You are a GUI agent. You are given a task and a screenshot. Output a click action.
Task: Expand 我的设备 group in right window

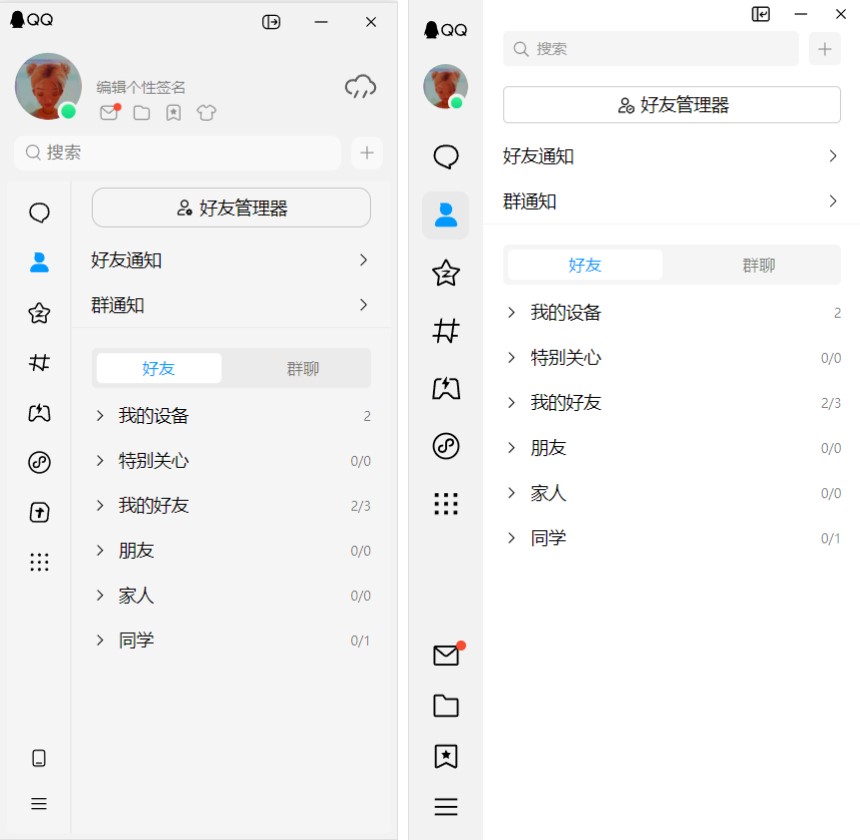click(672, 313)
